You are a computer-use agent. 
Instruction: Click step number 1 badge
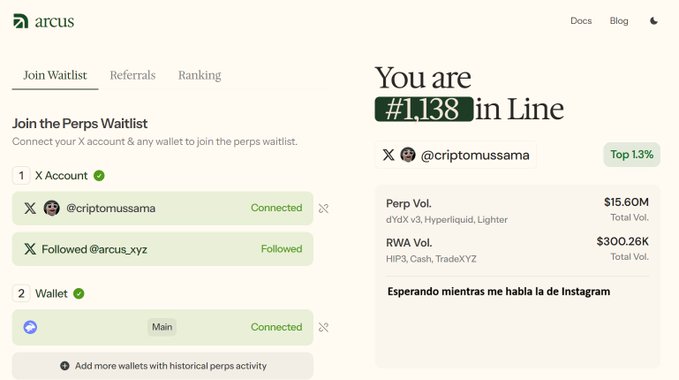coord(21,176)
